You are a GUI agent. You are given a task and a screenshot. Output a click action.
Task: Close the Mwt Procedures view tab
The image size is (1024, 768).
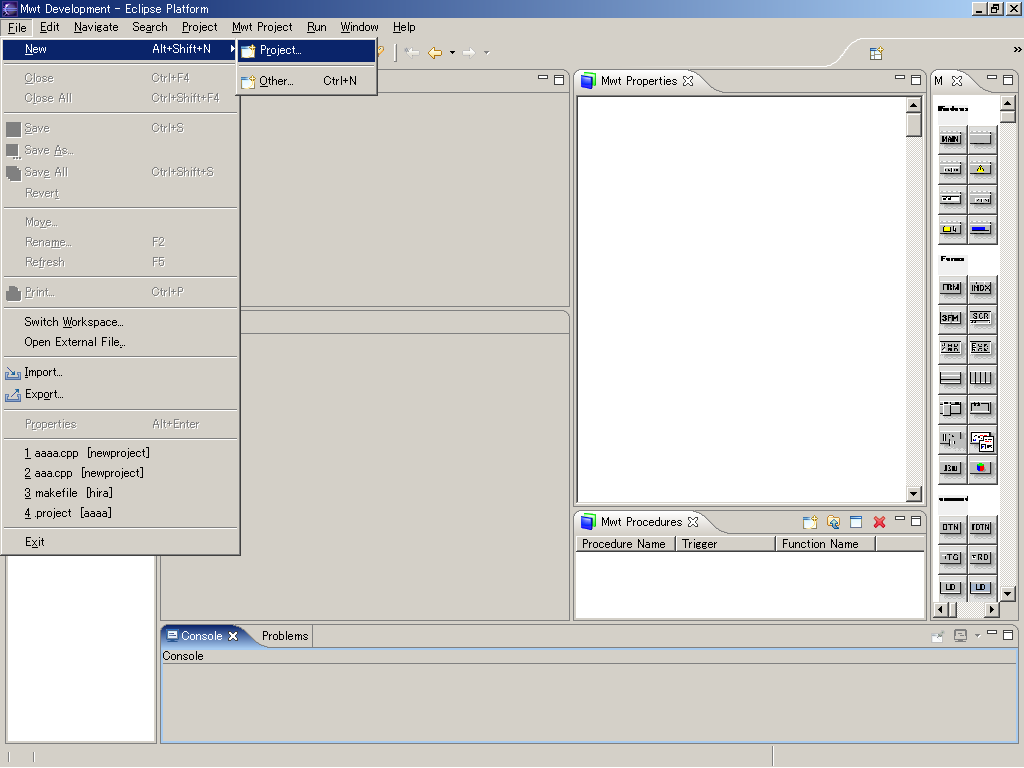(x=693, y=522)
